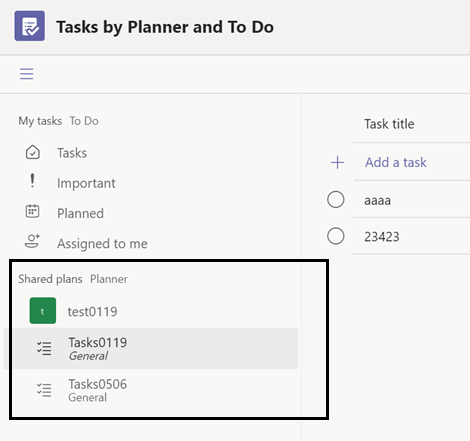Mark task aaaa as complete
The image size is (470, 441).
[336, 200]
